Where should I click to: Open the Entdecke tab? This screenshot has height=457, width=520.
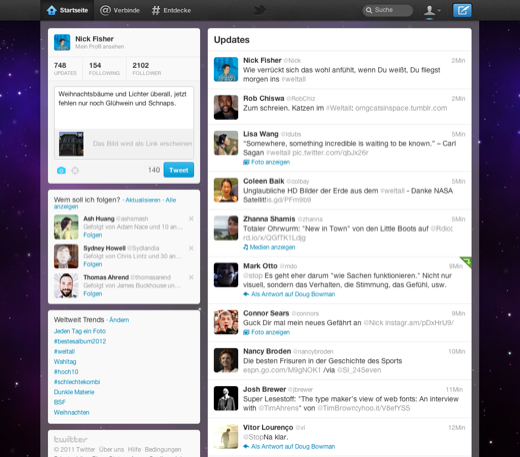pos(171,10)
